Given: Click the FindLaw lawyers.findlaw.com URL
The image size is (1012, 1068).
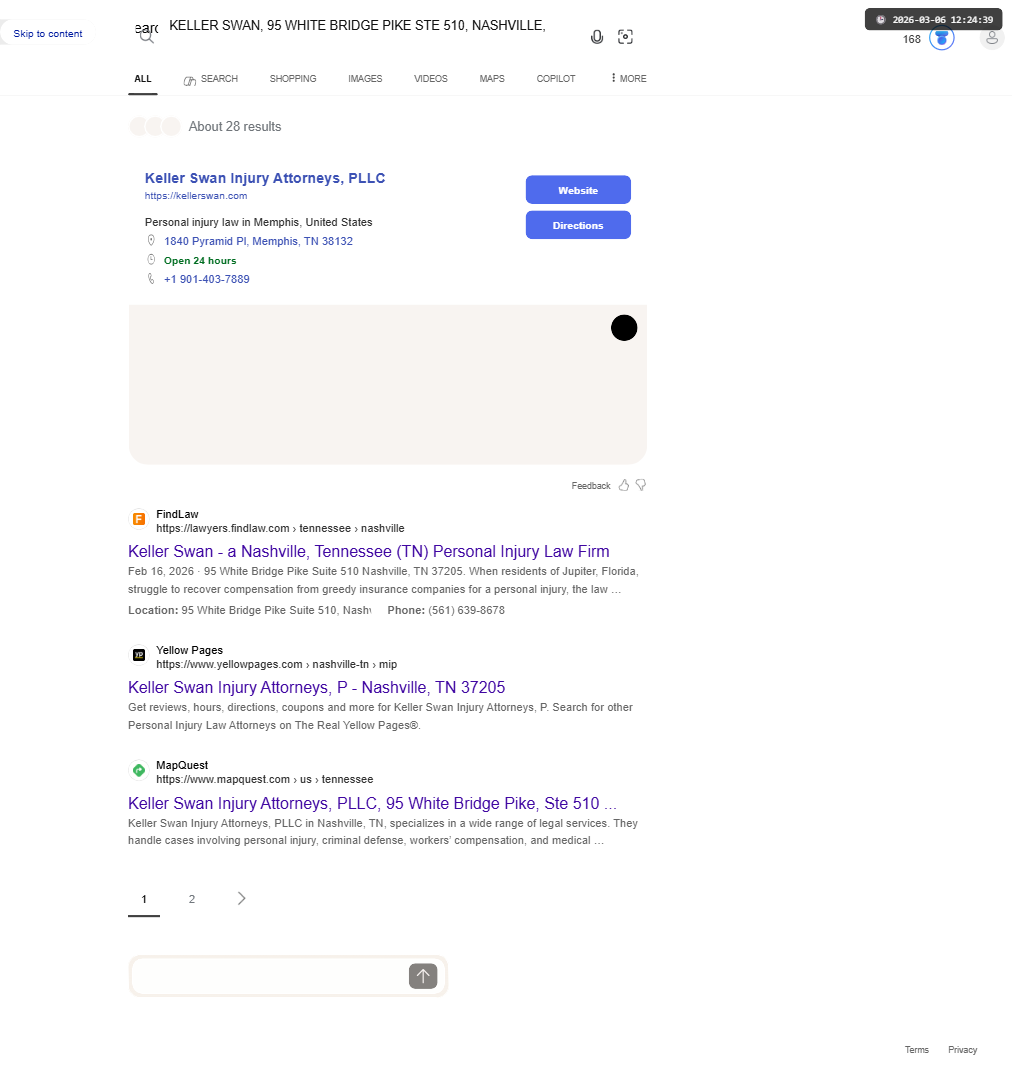Looking at the screenshot, I should coord(280,529).
